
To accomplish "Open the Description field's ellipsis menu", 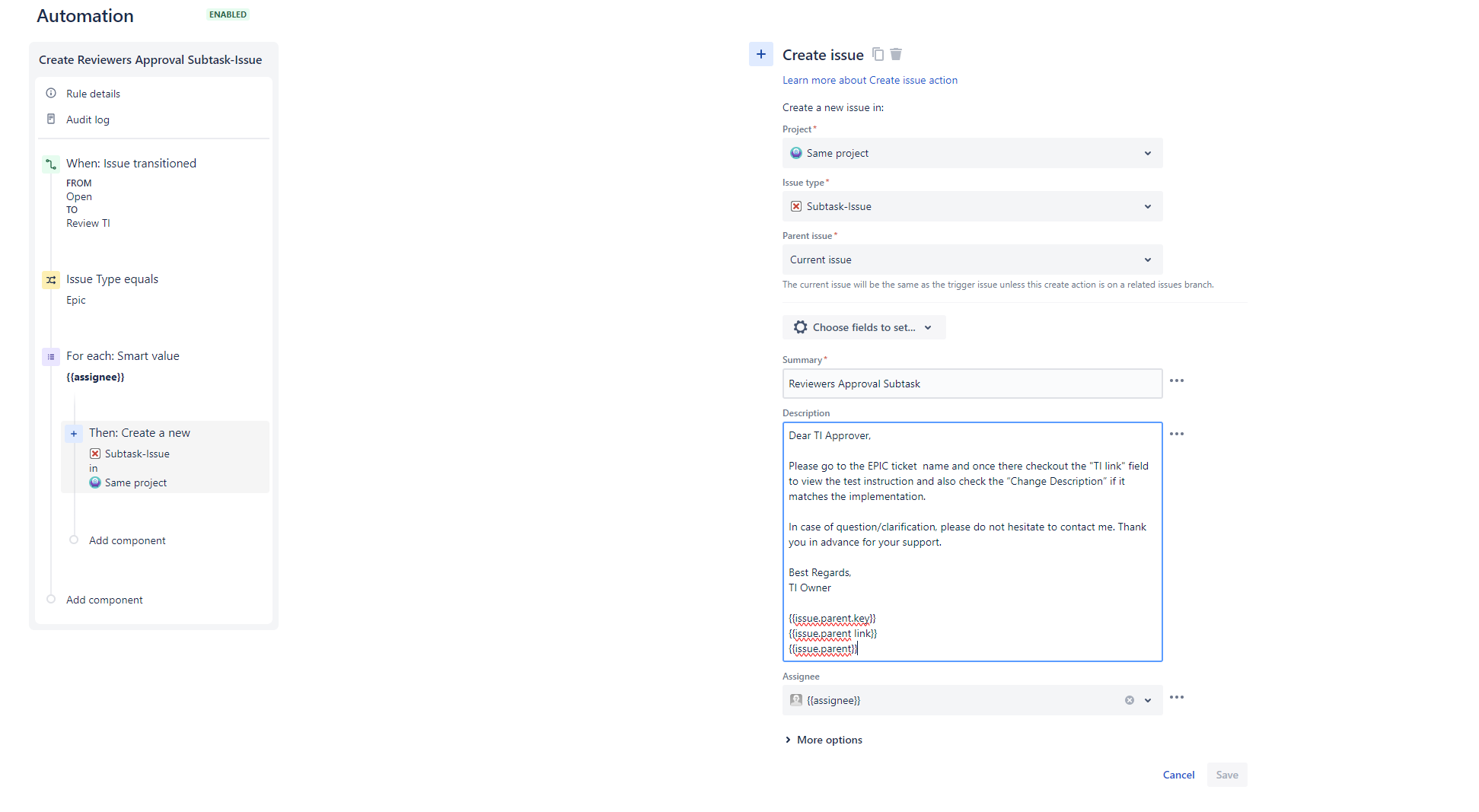I will [x=1177, y=434].
